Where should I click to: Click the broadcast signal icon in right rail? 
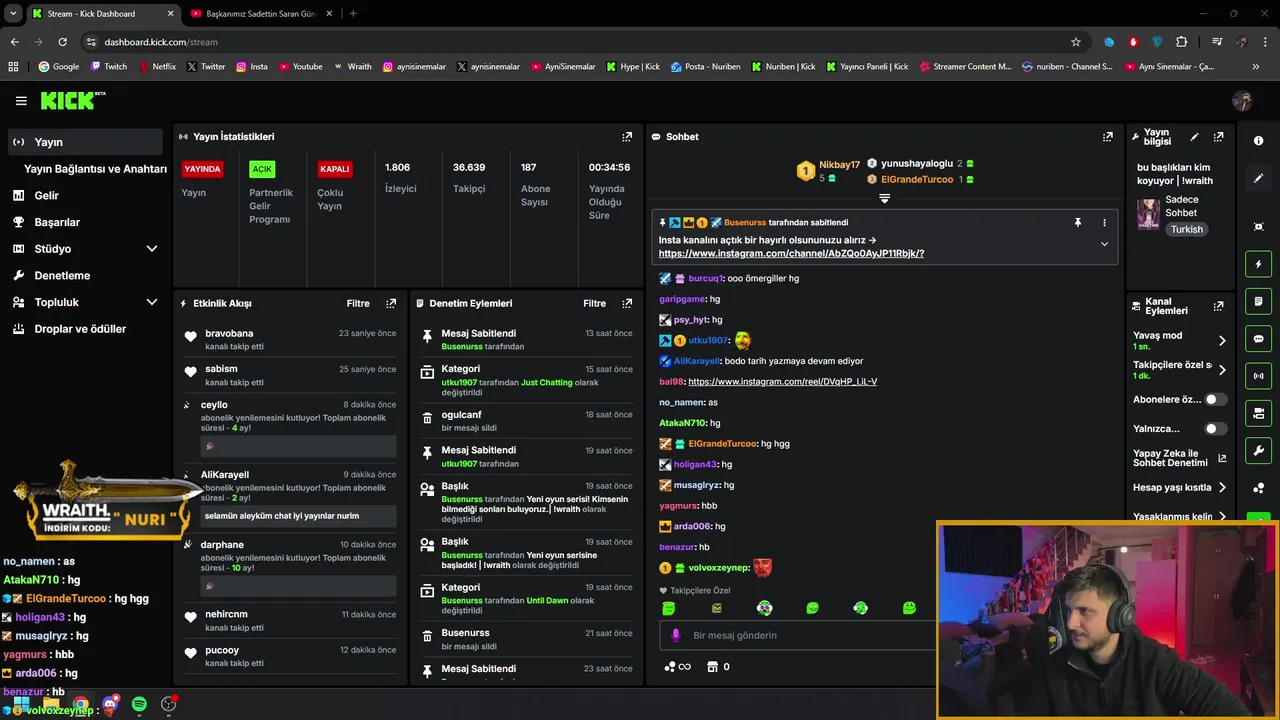1258,376
